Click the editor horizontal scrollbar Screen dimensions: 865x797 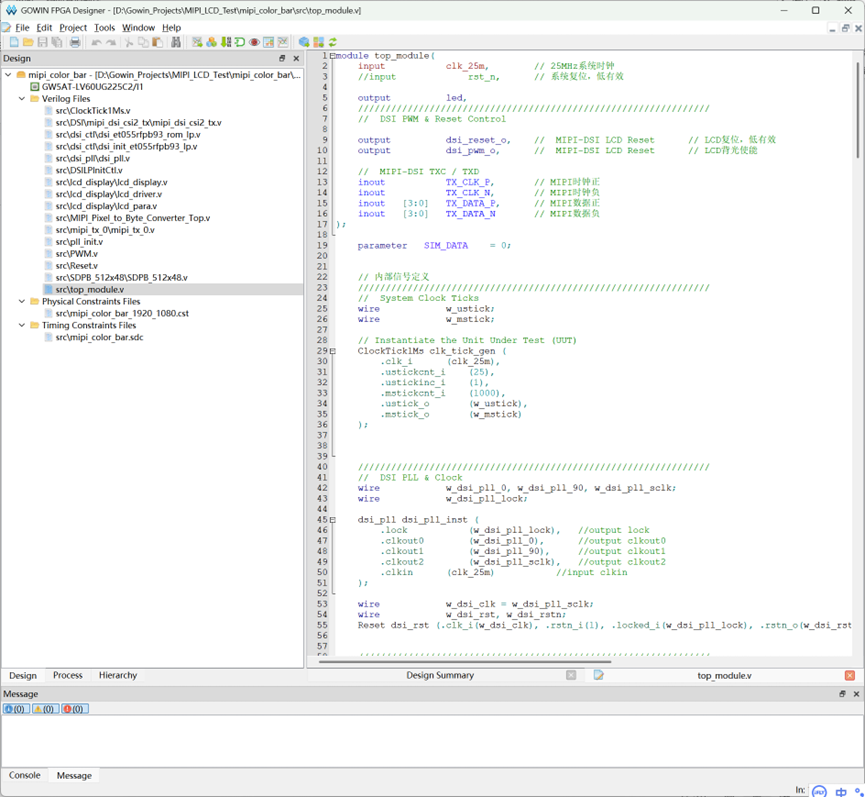(x=464, y=661)
